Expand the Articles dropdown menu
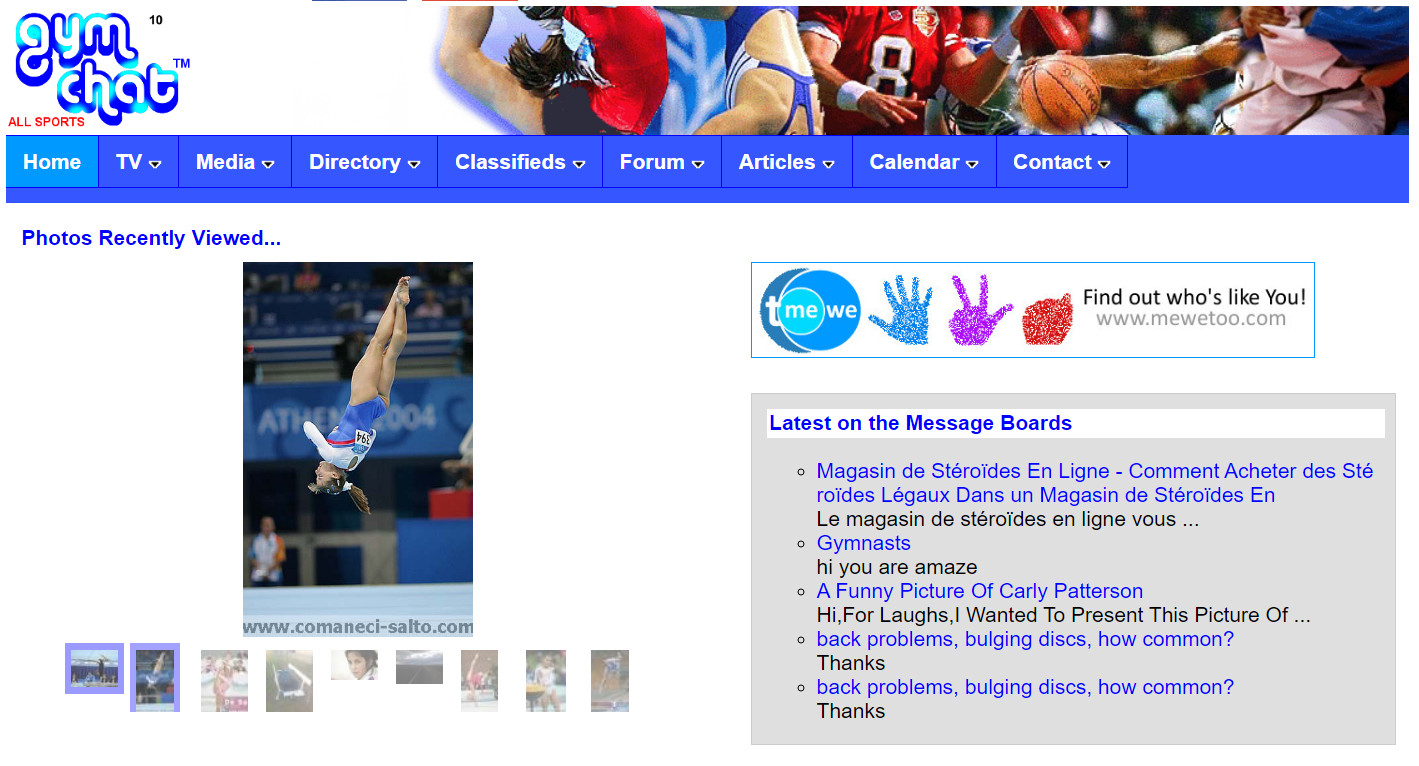1419x766 pixels. coord(787,162)
